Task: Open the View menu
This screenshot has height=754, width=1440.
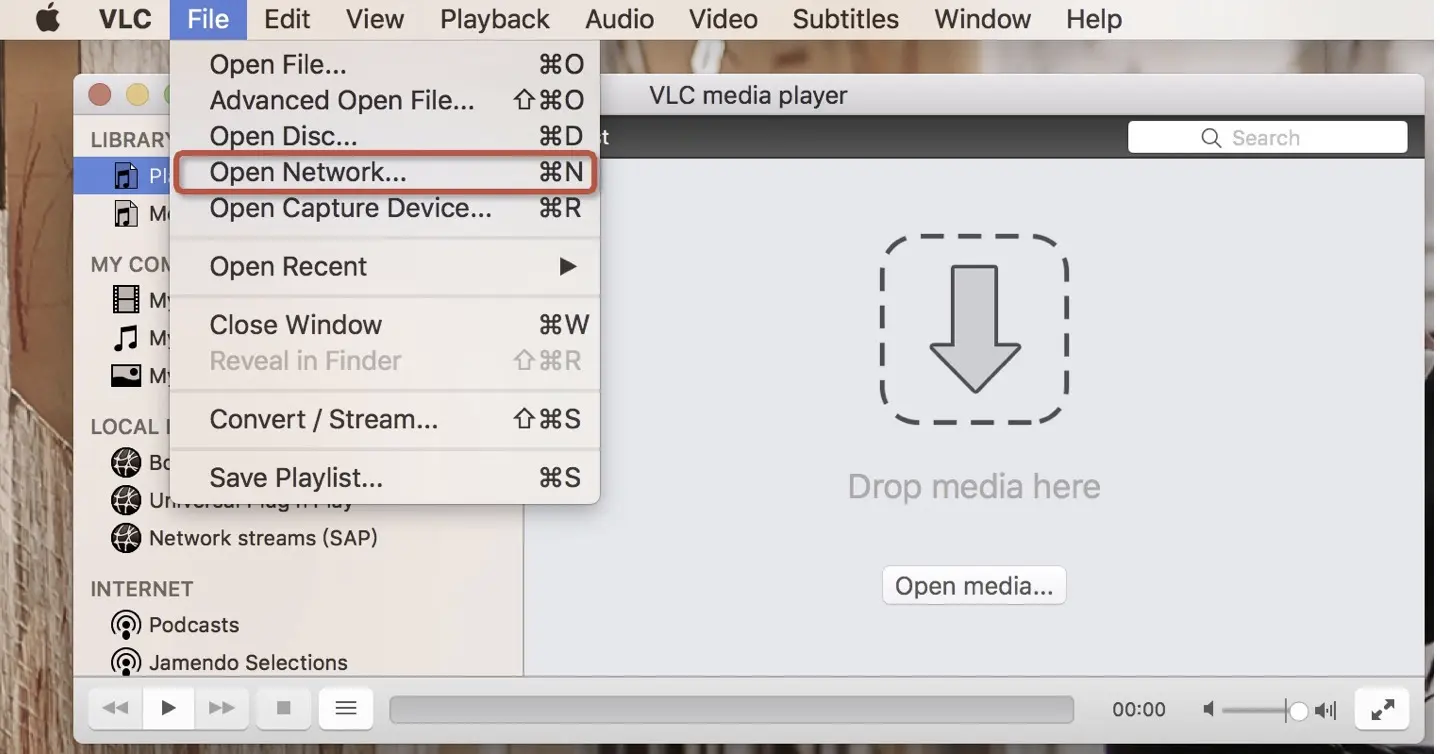Action: pos(375,19)
